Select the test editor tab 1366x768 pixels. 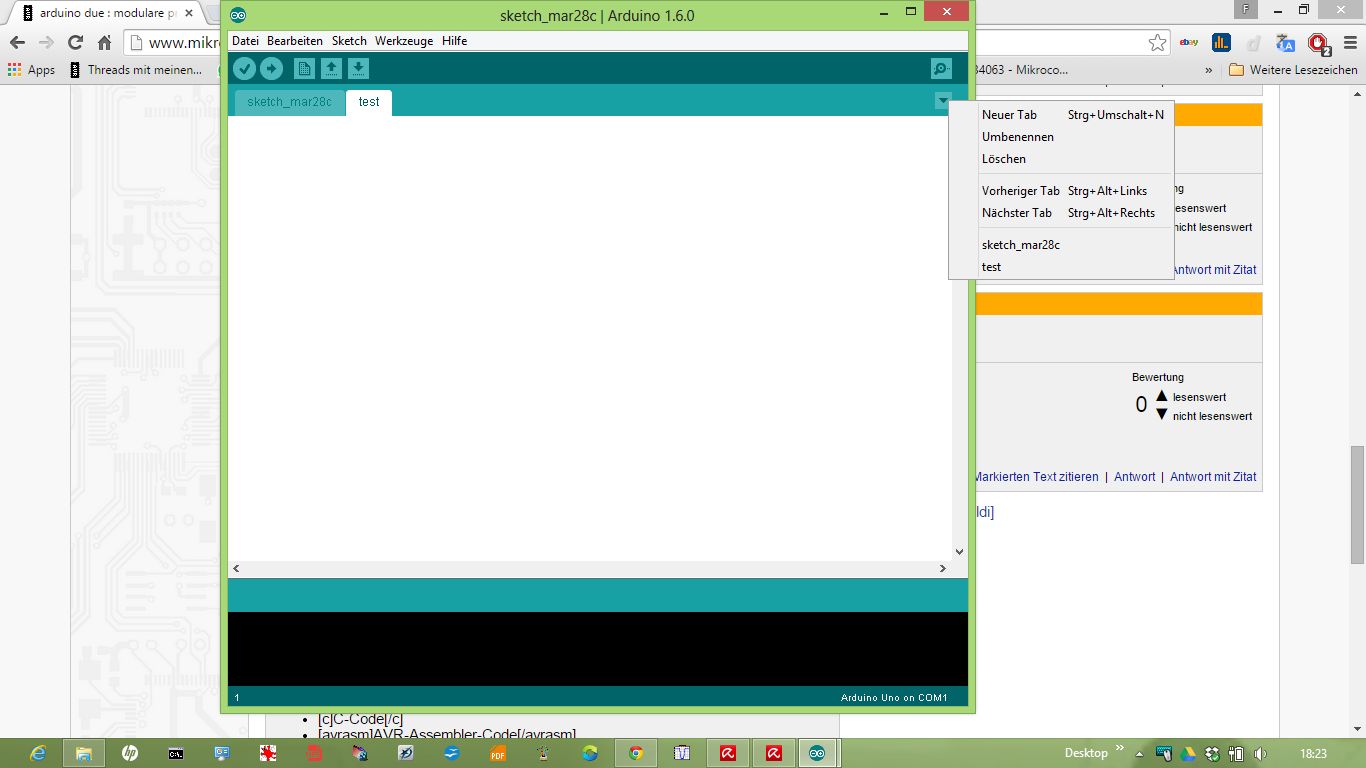369,102
